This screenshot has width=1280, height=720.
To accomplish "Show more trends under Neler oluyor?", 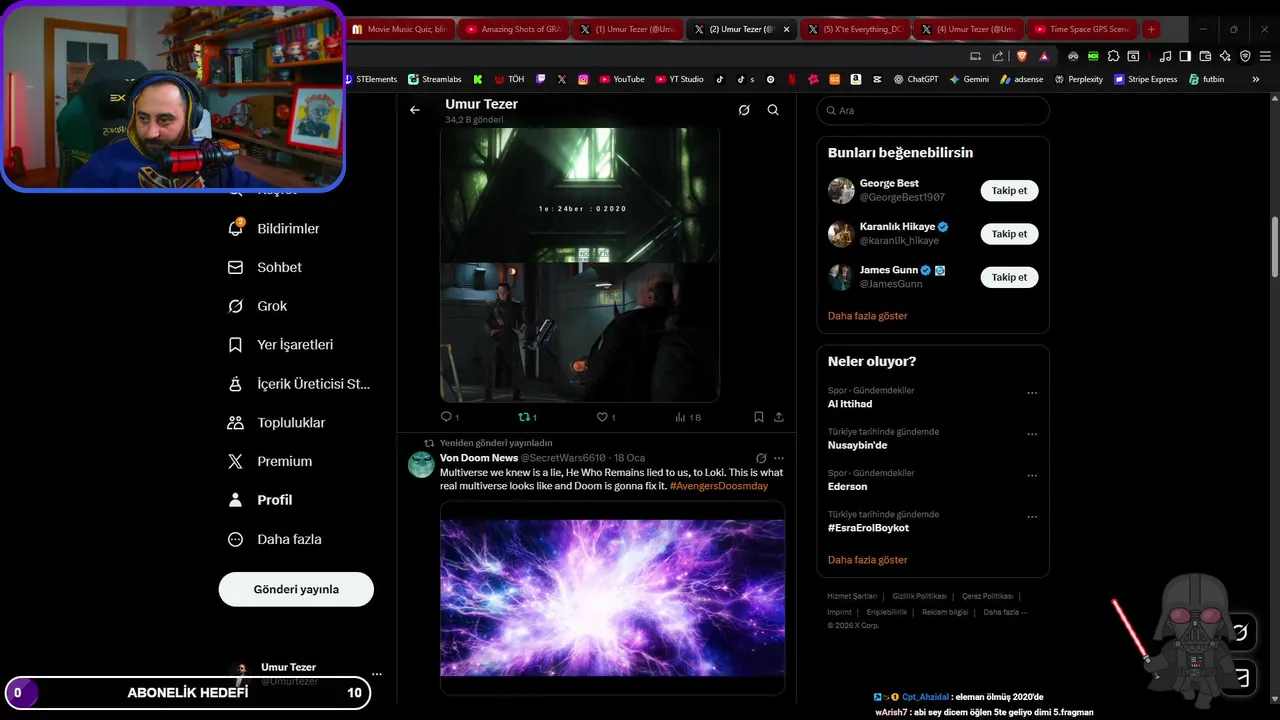I will 868,560.
